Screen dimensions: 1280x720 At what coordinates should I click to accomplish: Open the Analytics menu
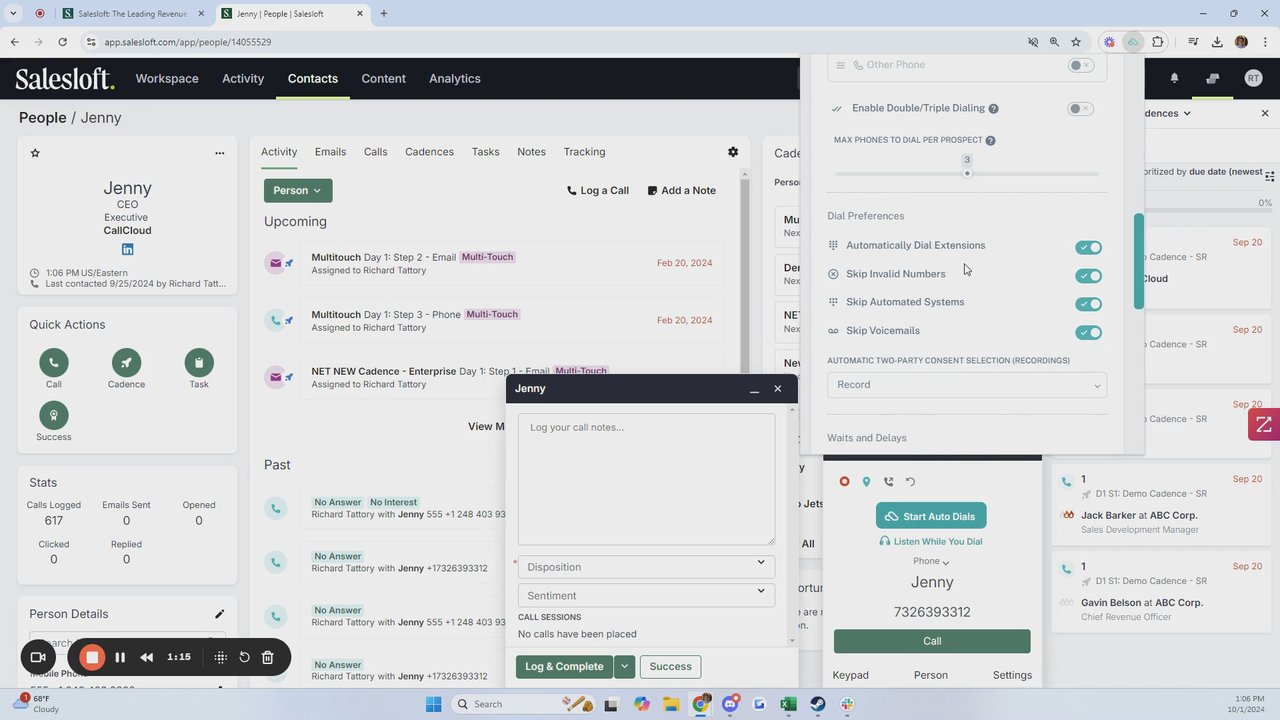point(454,79)
